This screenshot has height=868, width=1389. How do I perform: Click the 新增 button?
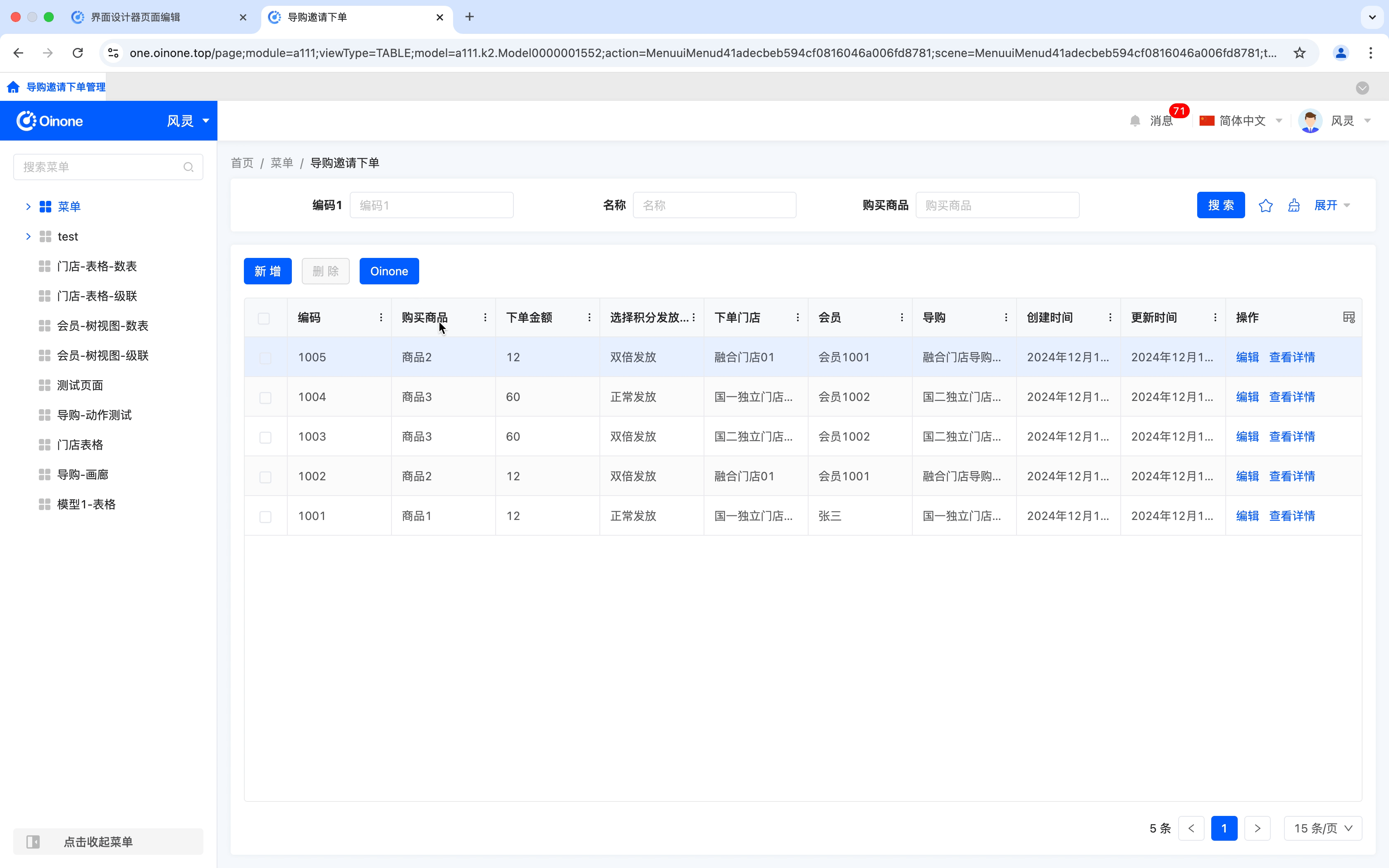[x=267, y=271]
